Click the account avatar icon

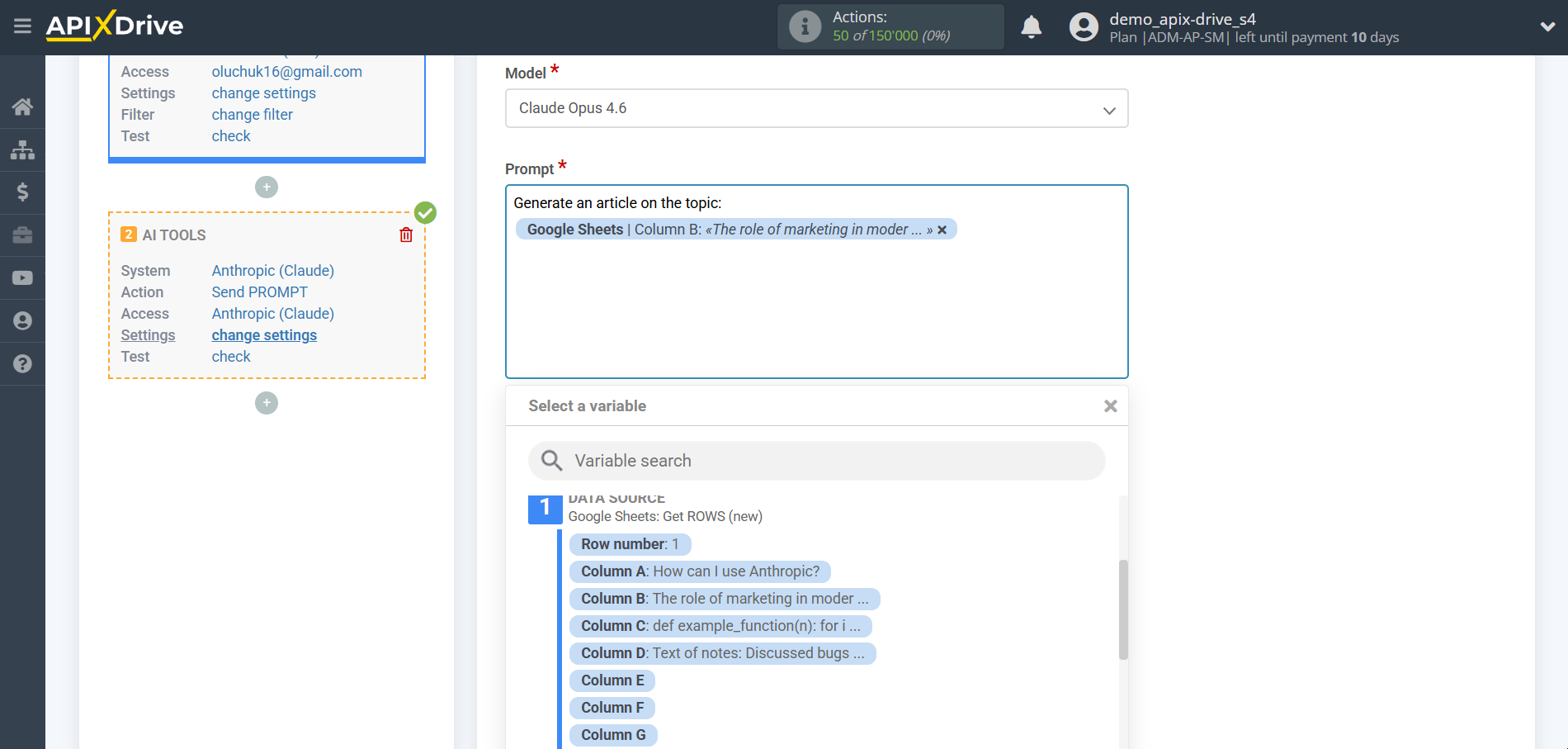1084,27
